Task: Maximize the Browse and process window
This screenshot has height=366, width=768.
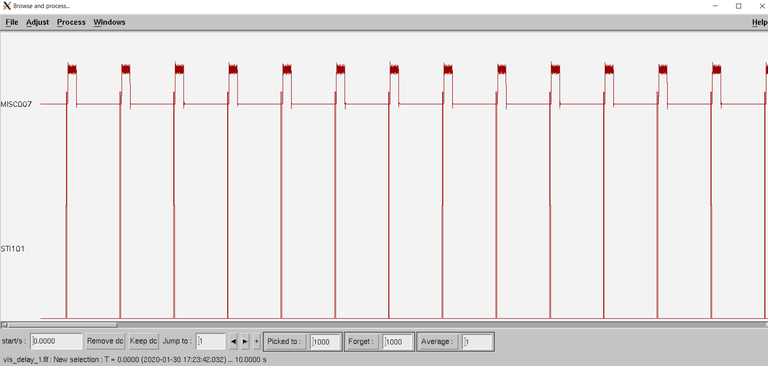Action: pyautogui.click(x=738, y=6)
